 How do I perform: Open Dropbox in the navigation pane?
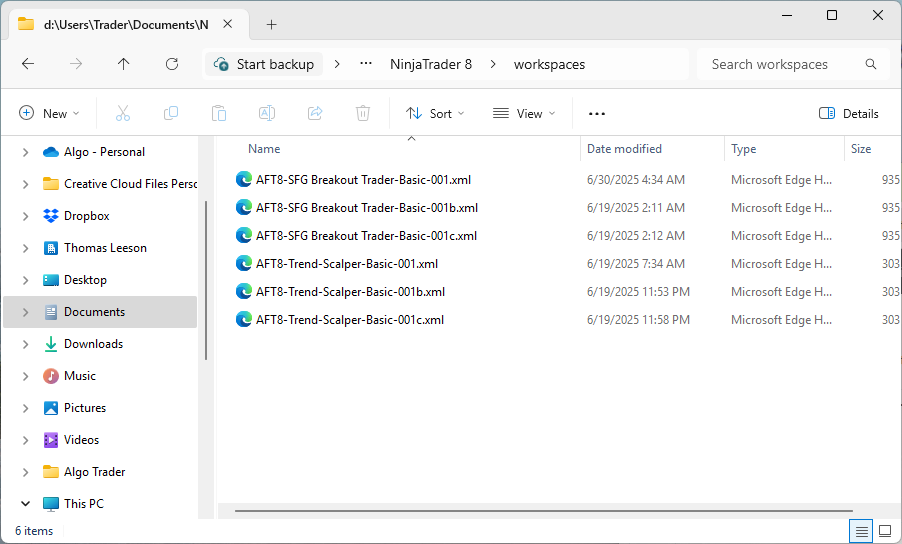[86, 216]
